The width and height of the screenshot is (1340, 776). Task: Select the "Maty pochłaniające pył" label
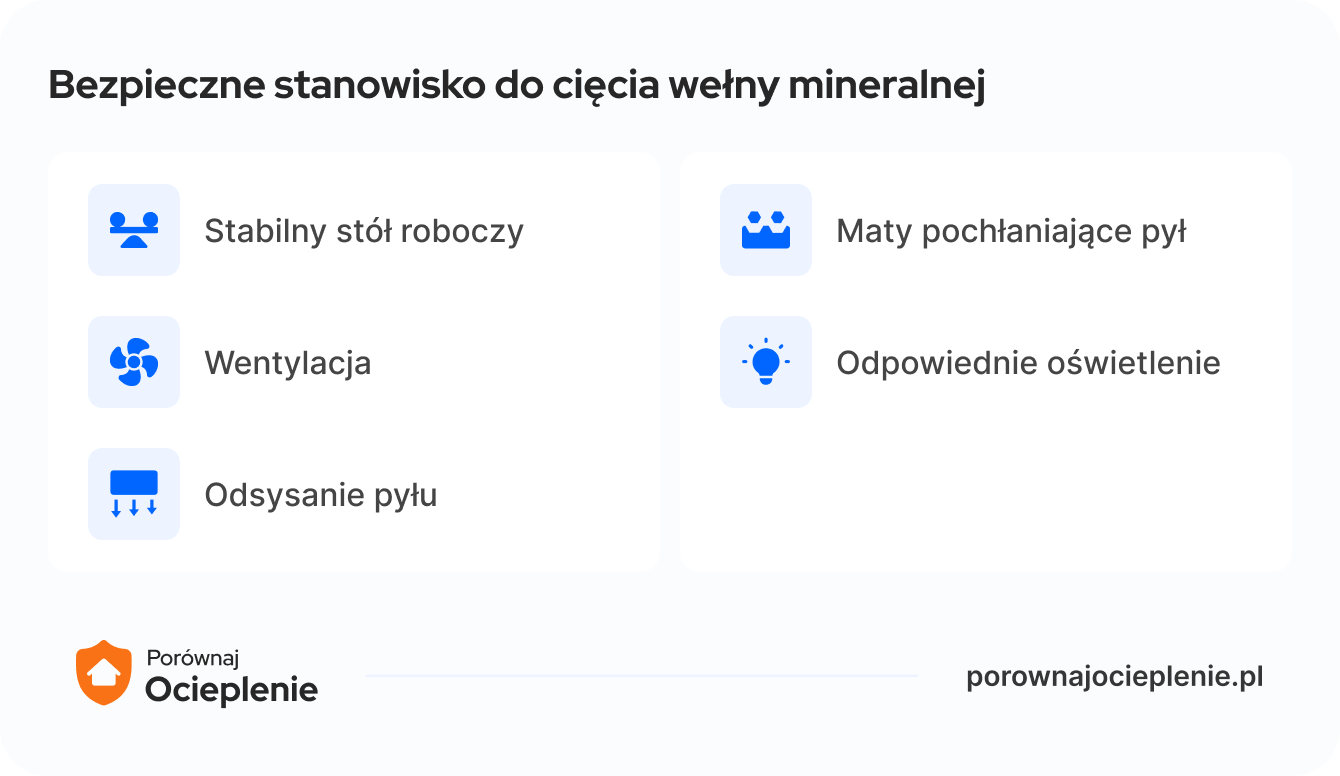click(1011, 232)
